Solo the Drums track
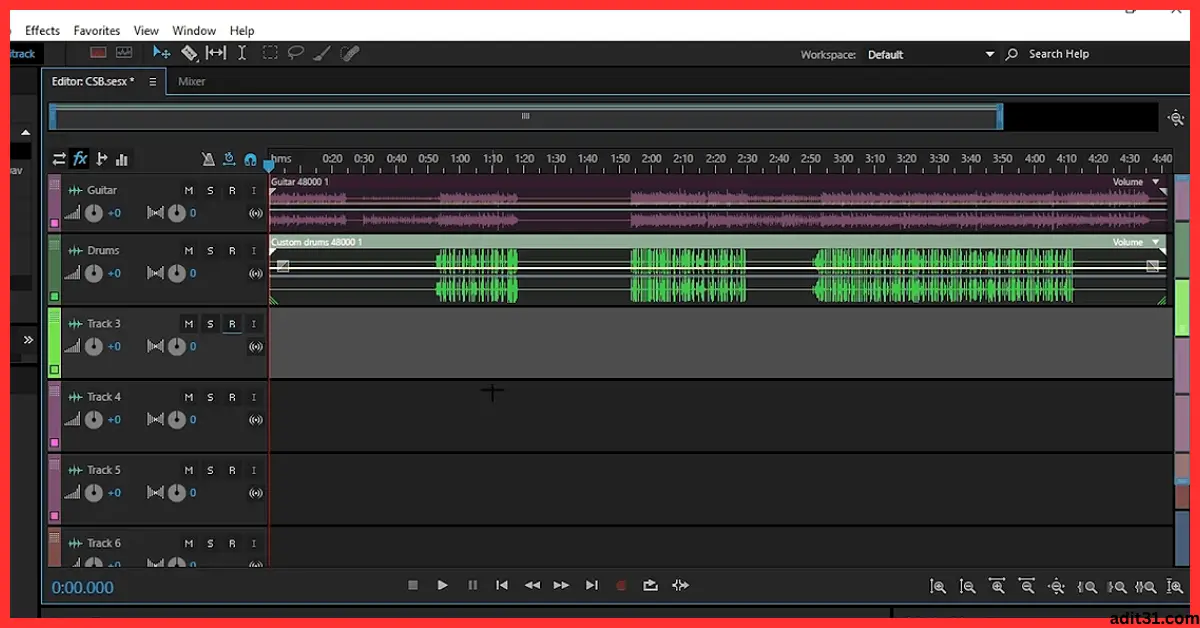Screen dimensions: 1200x628 coord(210,250)
